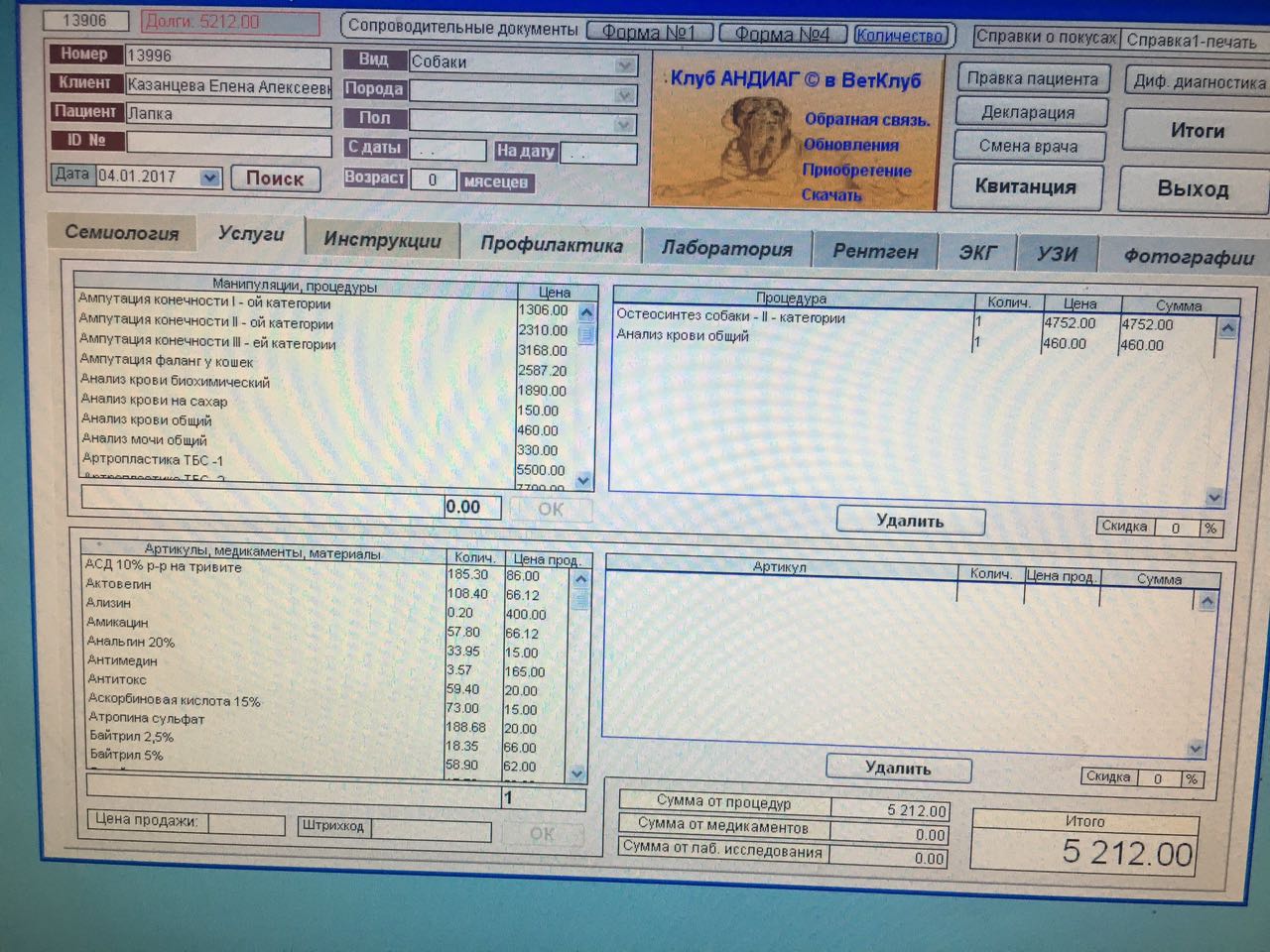This screenshot has height=952, width=1270.
Task: Open Правка пациента
Action: [1033, 78]
